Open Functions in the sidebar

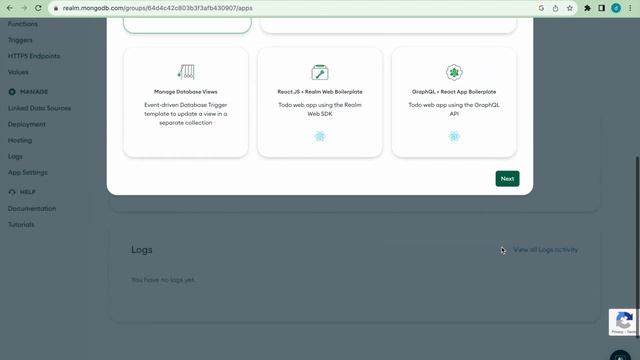23,24
